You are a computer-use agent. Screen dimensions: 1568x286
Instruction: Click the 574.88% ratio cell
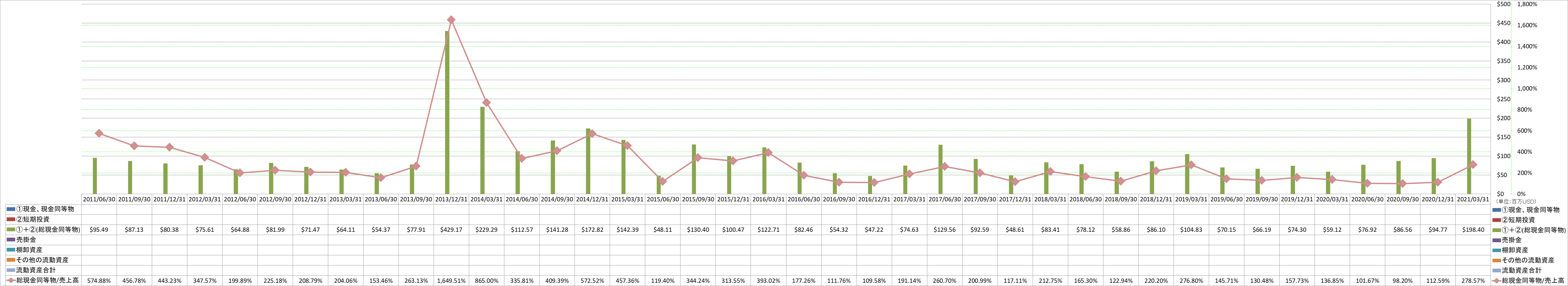(x=99, y=280)
